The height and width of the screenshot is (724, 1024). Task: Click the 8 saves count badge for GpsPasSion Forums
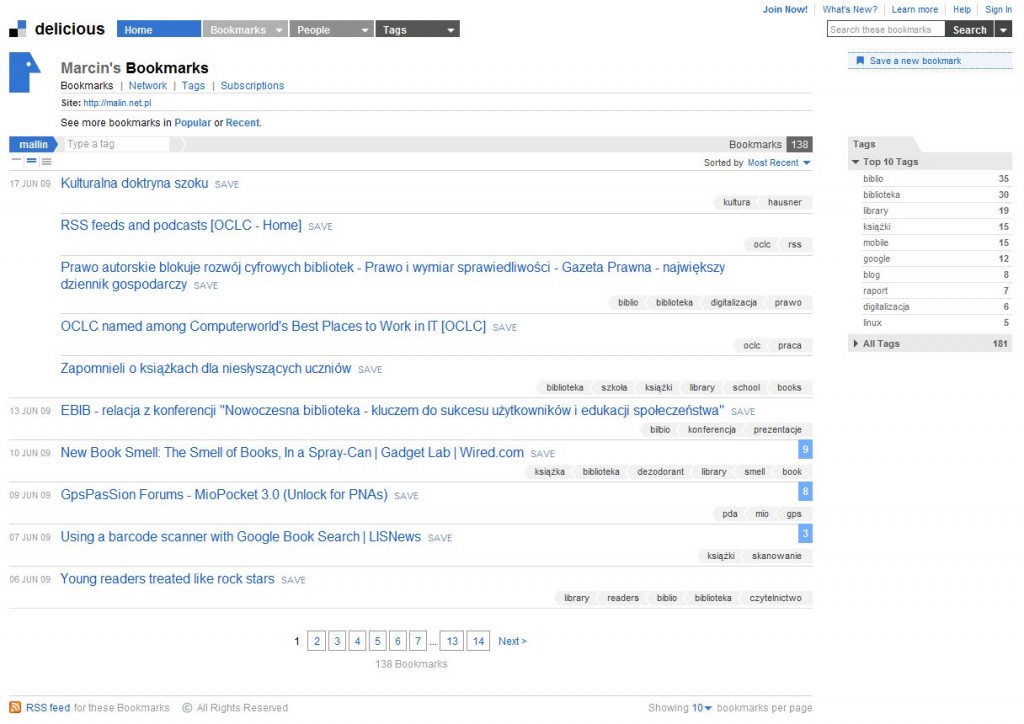coord(805,491)
